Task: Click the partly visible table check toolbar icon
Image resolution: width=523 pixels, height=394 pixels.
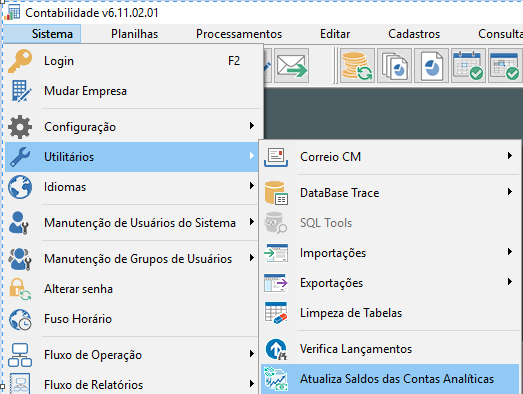Action: tap(505, 66)
